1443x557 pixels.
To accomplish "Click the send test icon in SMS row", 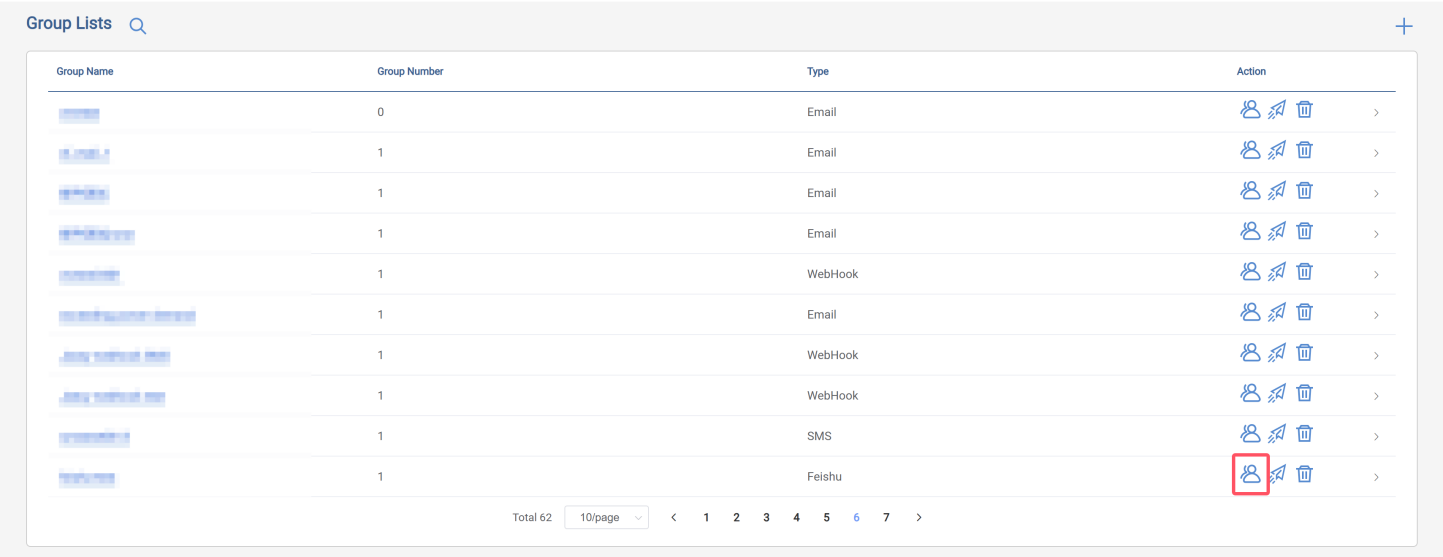I will click(x=1277, y=434).
